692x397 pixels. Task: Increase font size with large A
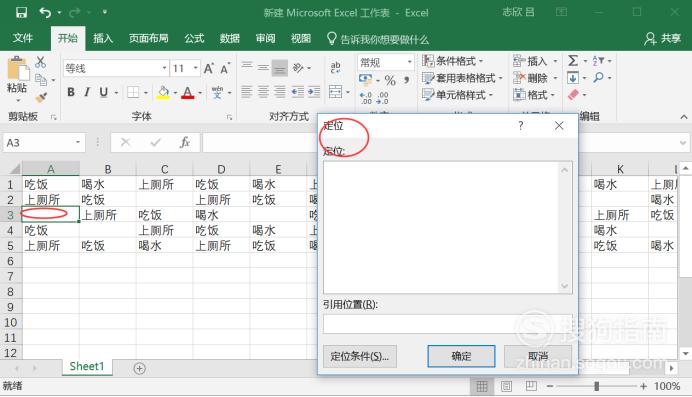point(208,68)
